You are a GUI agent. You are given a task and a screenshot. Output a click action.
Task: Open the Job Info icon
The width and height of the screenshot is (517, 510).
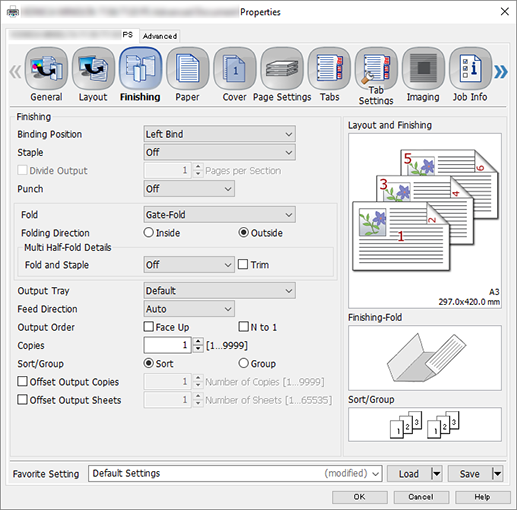click(470, 69)
